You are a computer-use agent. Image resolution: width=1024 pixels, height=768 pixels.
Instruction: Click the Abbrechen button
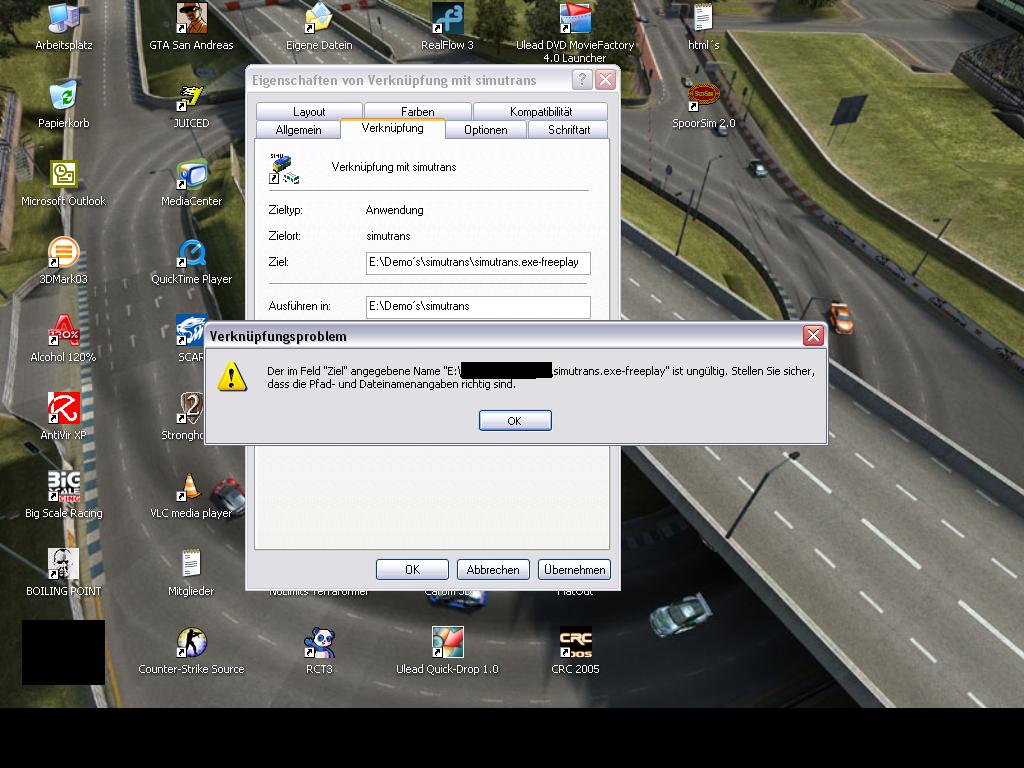[x=493, y=569]
